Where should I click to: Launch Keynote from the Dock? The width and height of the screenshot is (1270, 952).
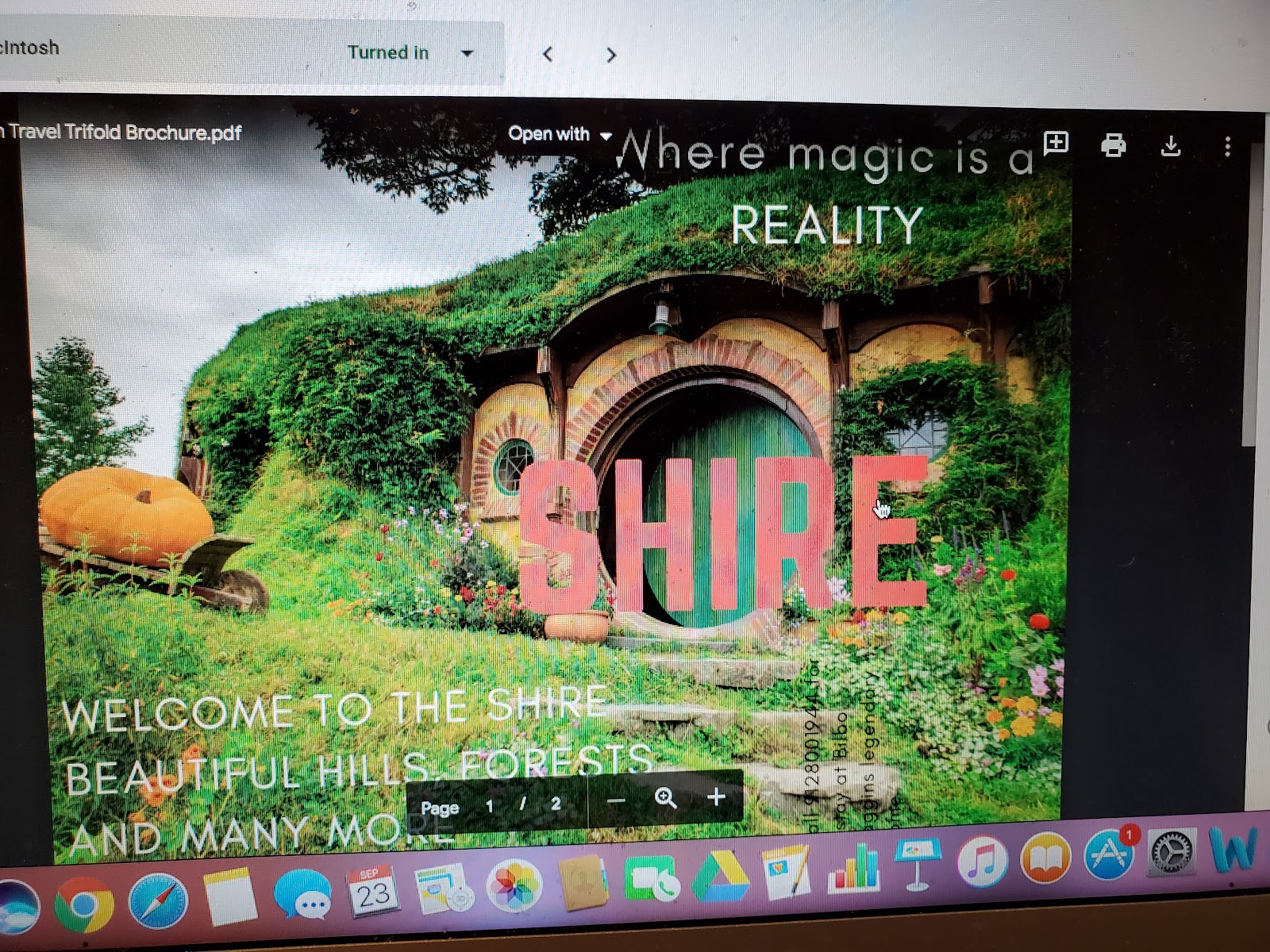[918, 865]
